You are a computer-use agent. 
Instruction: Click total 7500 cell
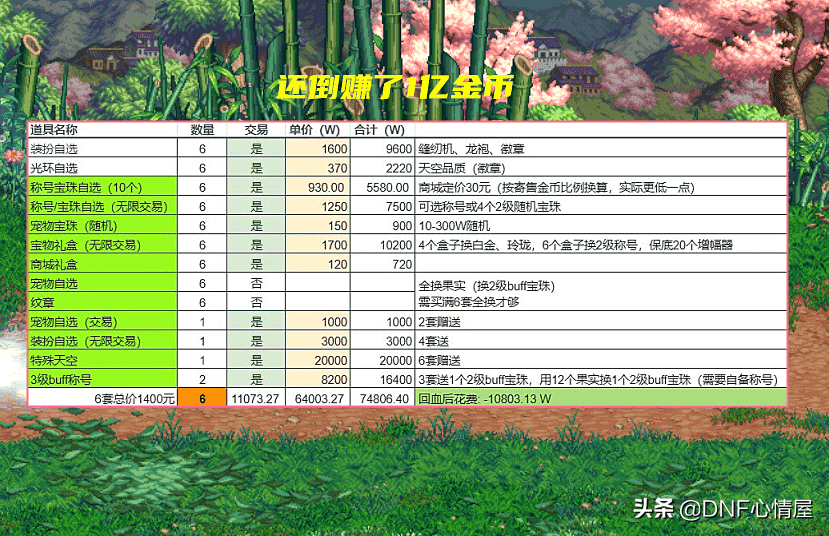[x=382, y=206]
